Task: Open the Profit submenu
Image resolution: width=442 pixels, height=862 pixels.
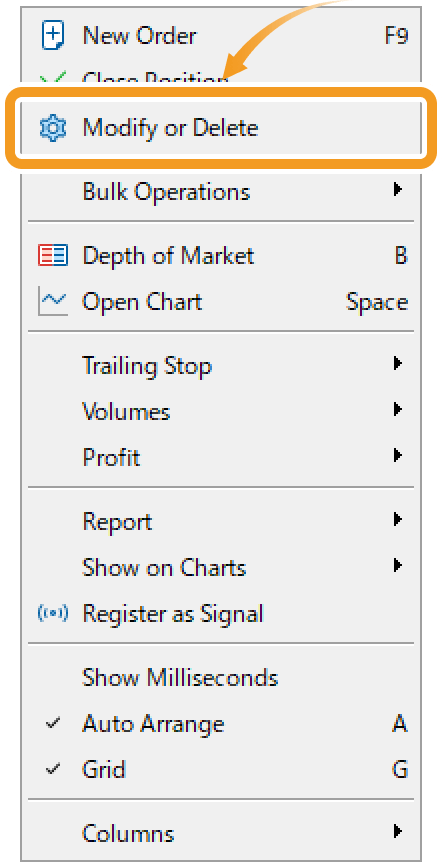Action: tap(220, 457)
